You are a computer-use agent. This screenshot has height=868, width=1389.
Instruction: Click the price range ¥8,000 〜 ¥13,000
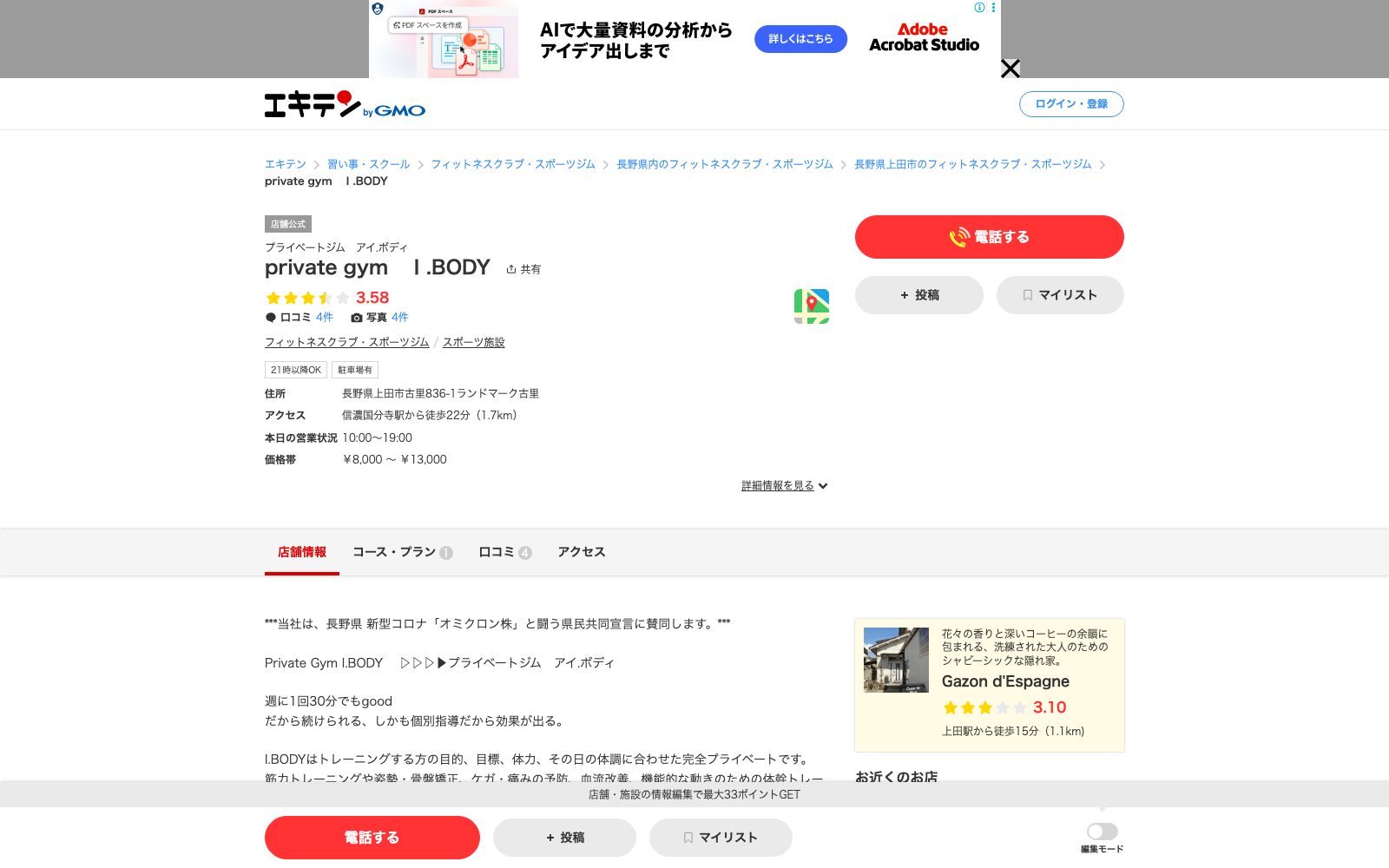pyautogui.click(x=395, y=460)
